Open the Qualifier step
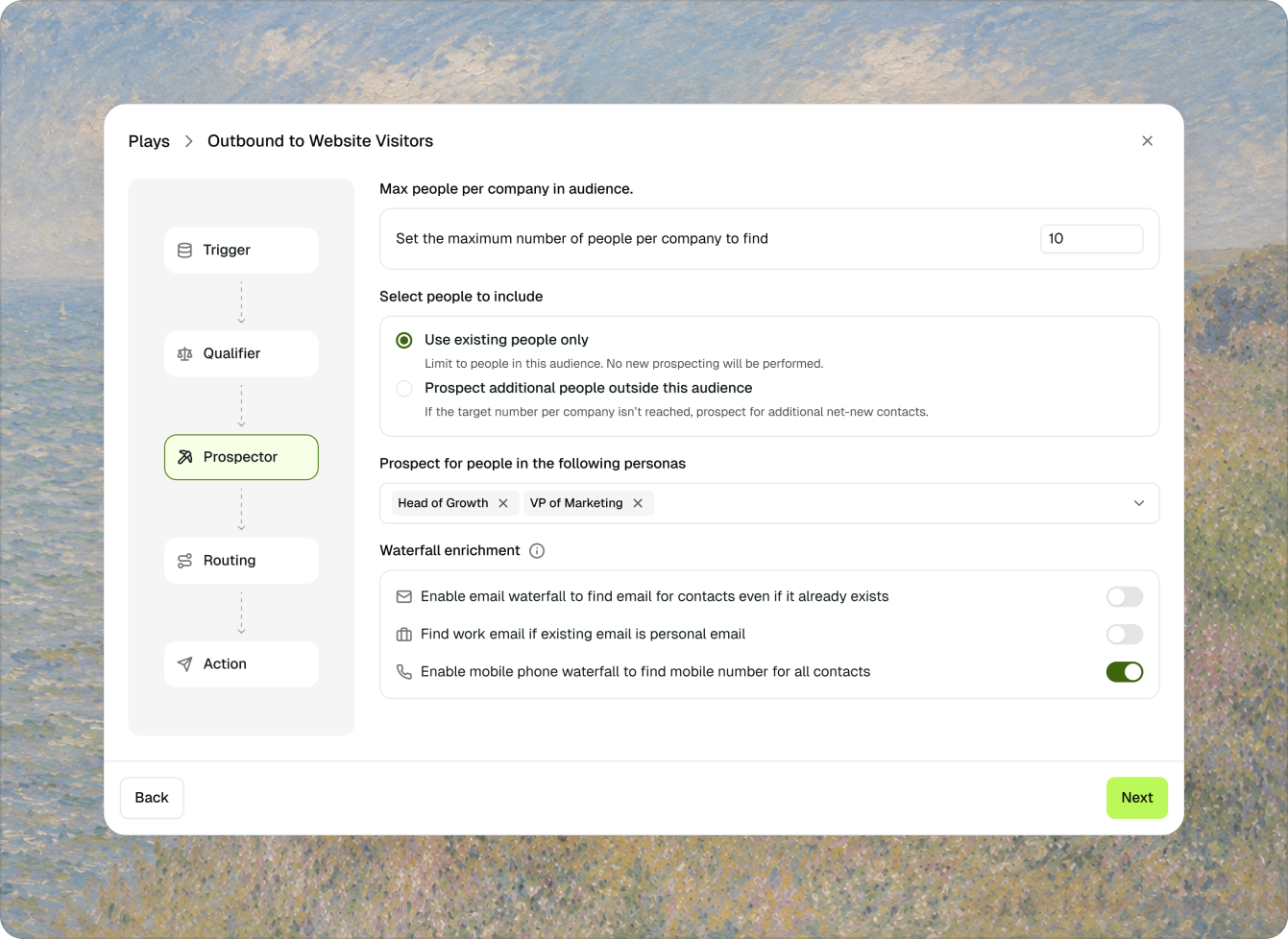1288x939 pixels. [241, 354]
